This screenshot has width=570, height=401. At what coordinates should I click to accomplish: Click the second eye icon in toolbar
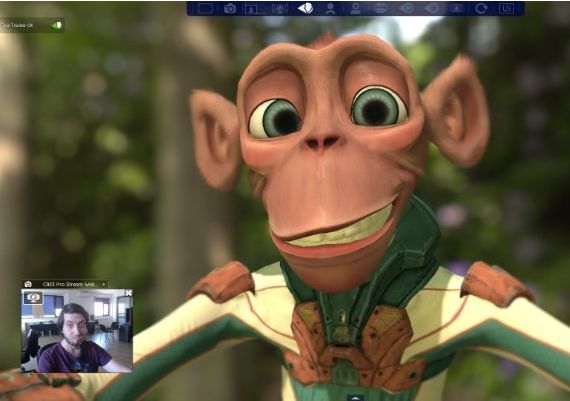point(431,8)
